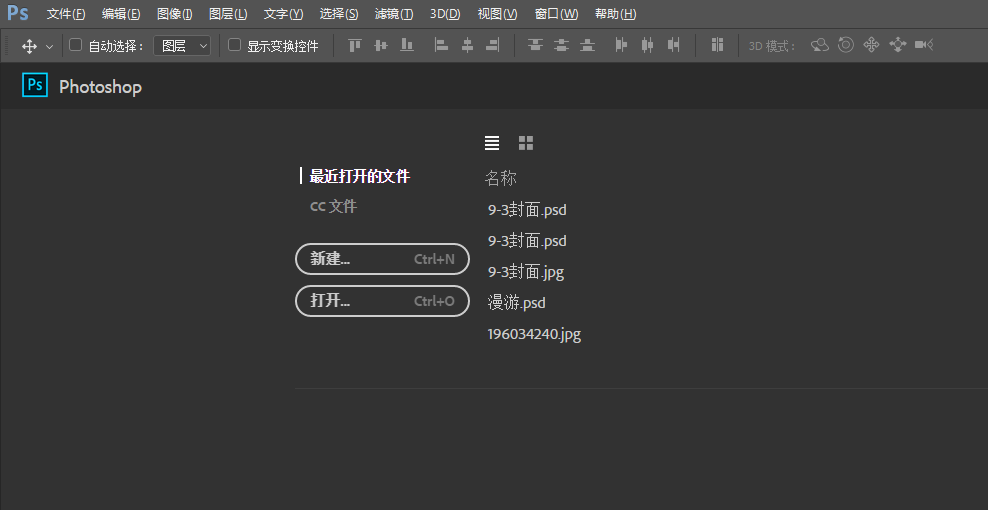Screen dimensions: 988x510
Task: Open the 滤镜(T) menu
Action: point(394,14)
